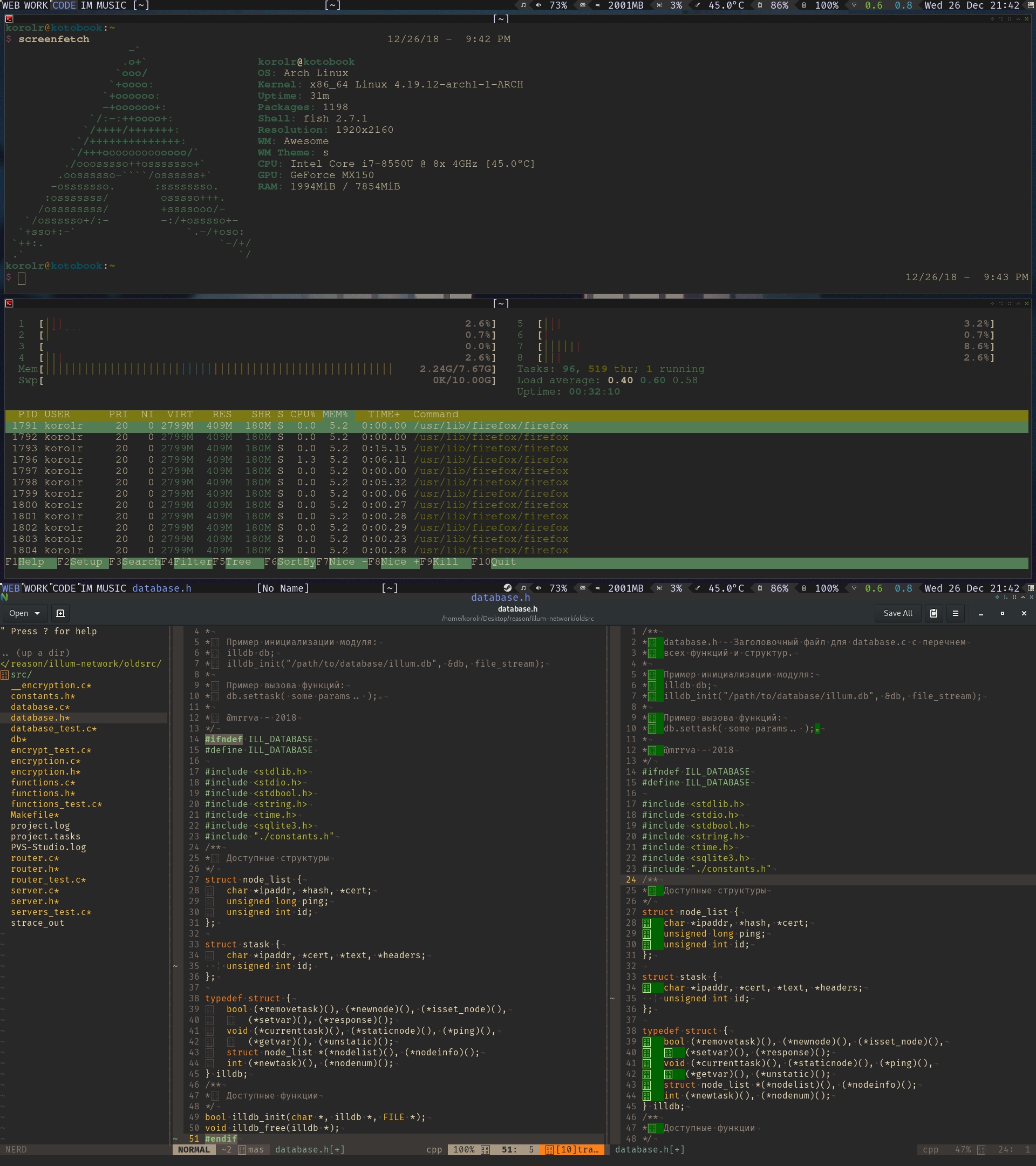Click the orange [10]tra… warning in the statusline
1036x1166 pixels.
(572, 1149)
